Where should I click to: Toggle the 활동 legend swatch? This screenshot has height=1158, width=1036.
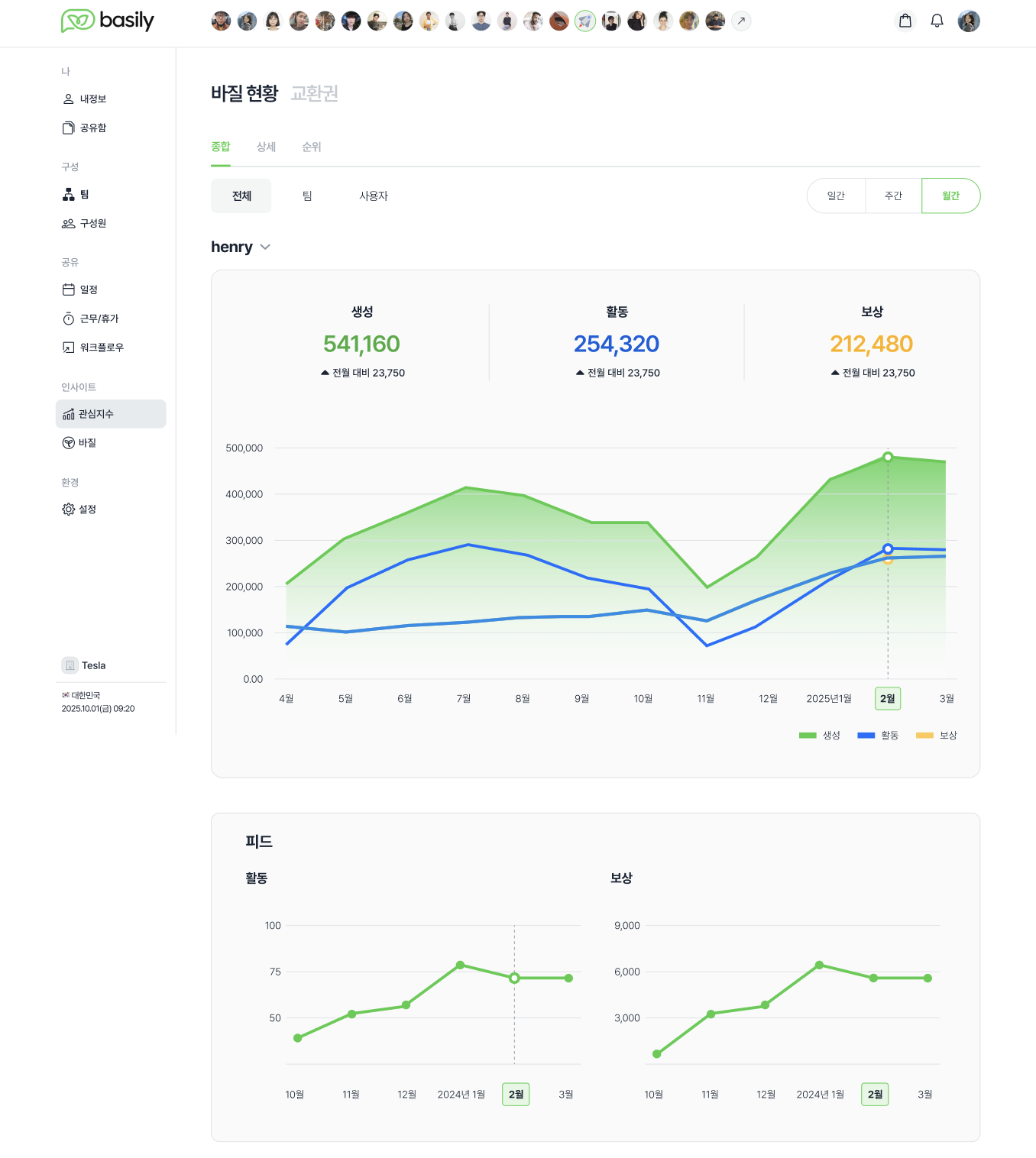pos(866,736)
